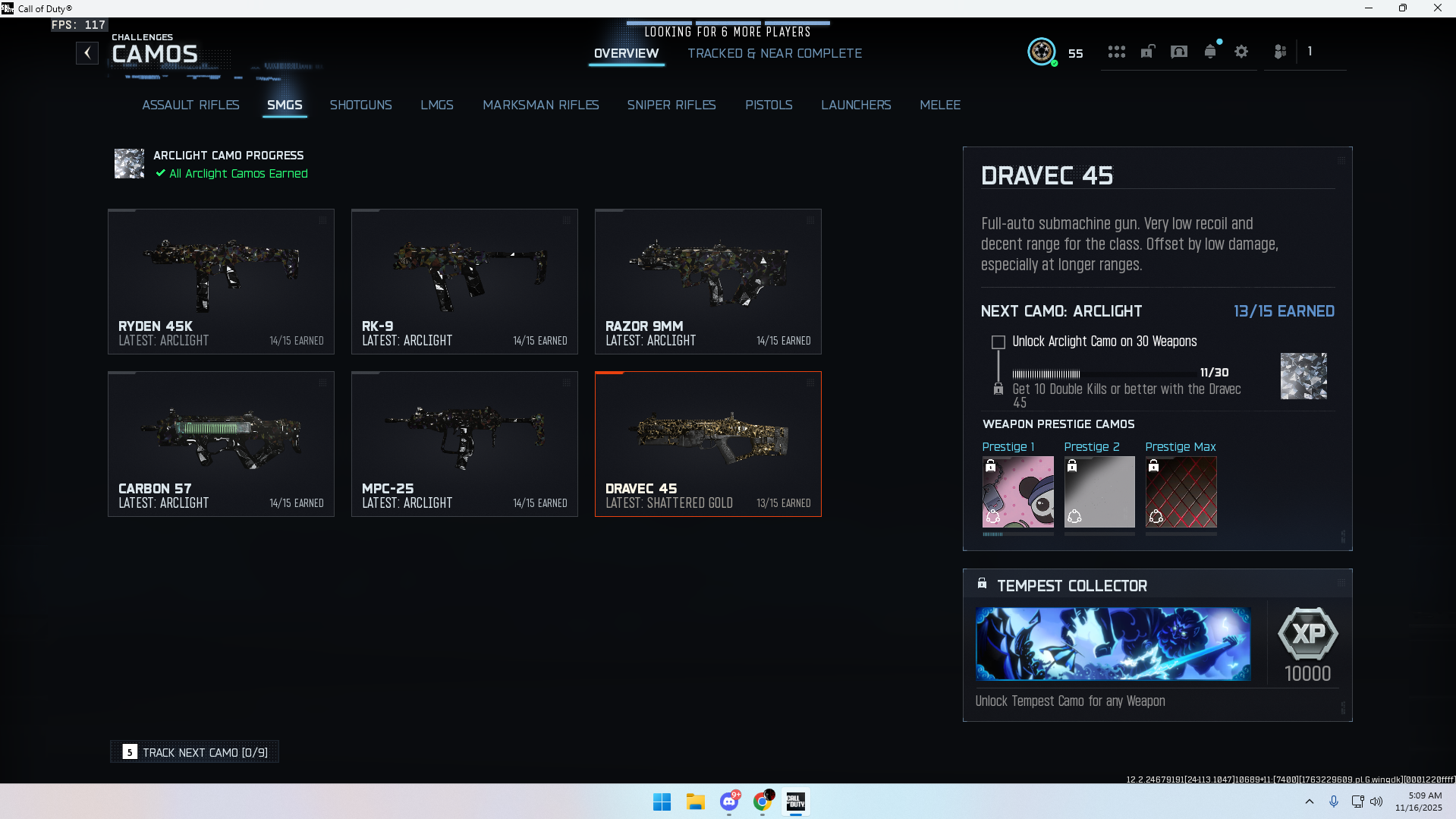This screenshot has width=1456, height=819.
Task: Click Track Next Camo button
Action: (195, 752)
